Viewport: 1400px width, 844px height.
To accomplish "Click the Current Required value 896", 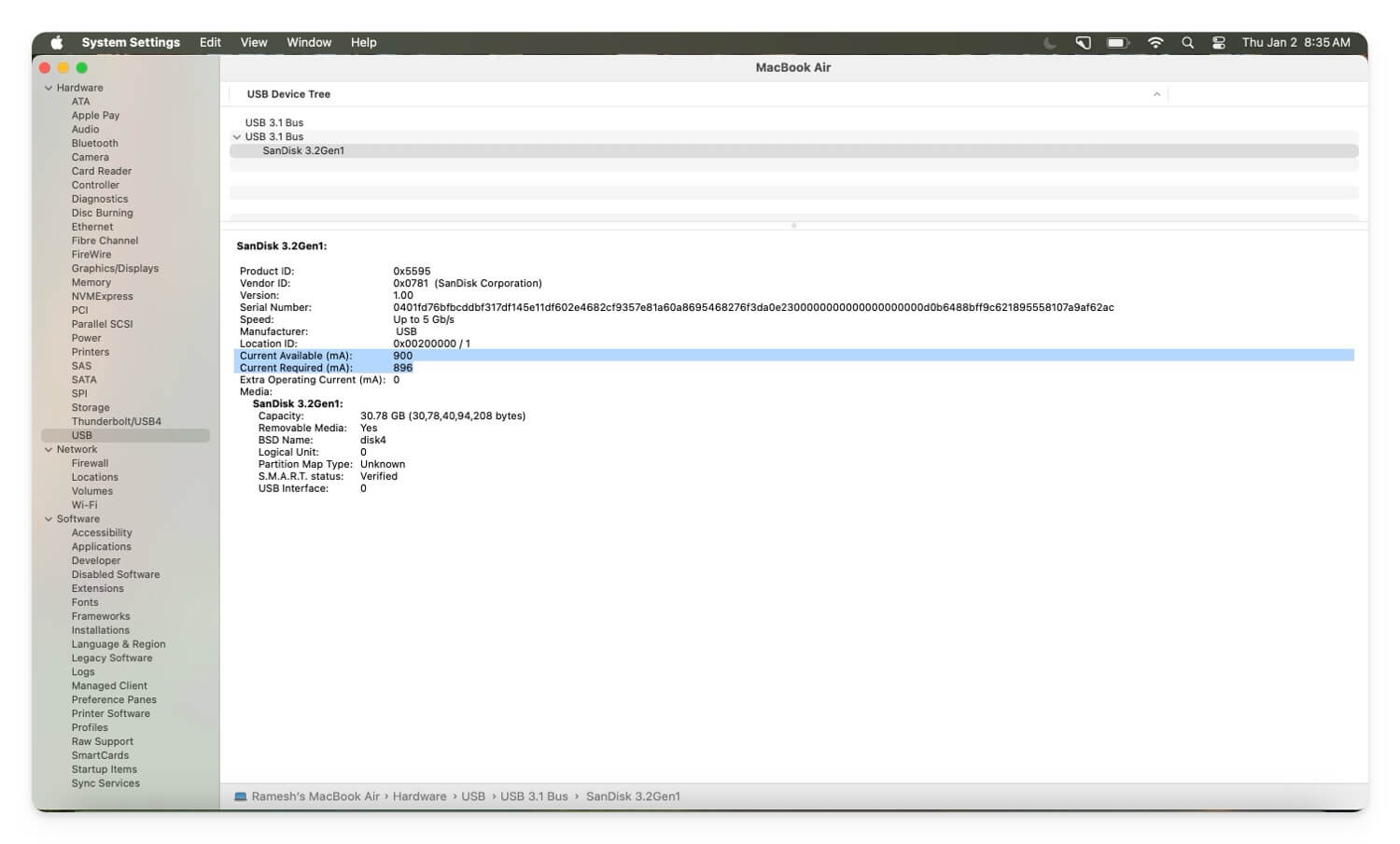I will (x=402, y=368).
